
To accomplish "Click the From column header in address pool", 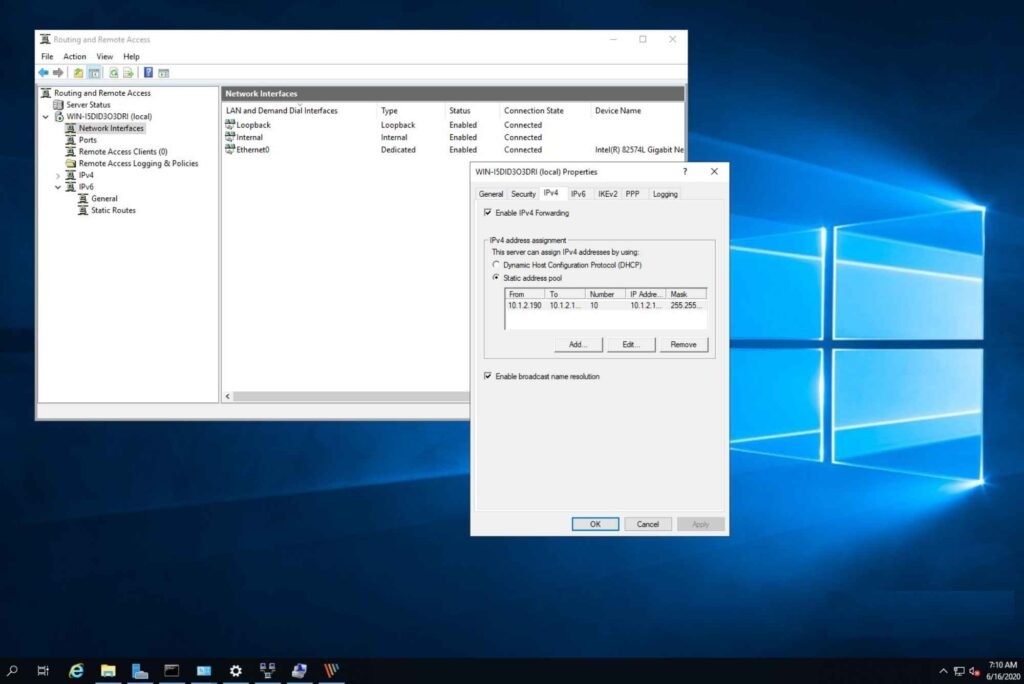I will (x=526, y=295).
